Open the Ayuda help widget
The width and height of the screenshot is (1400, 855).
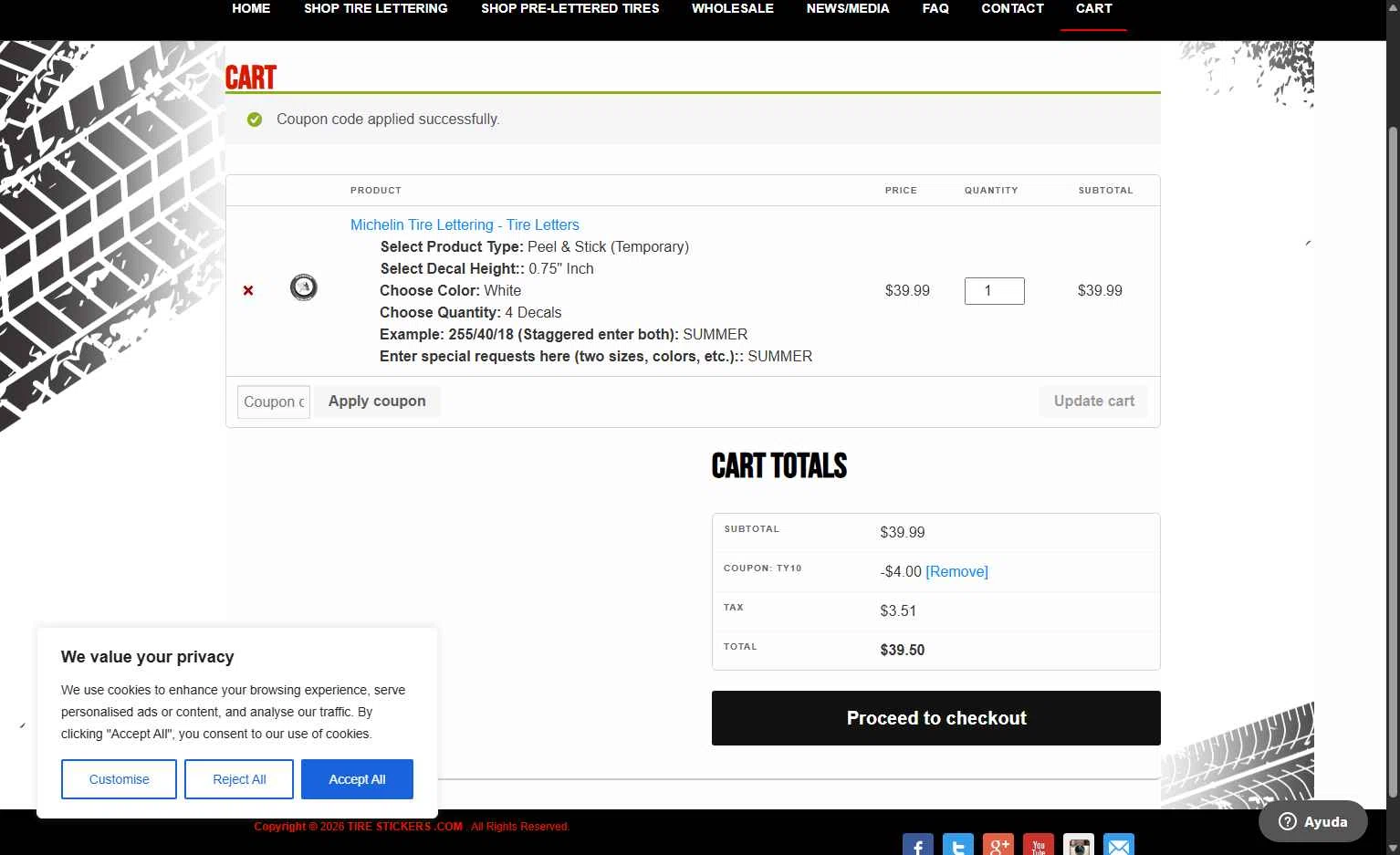pos(1312,821)
